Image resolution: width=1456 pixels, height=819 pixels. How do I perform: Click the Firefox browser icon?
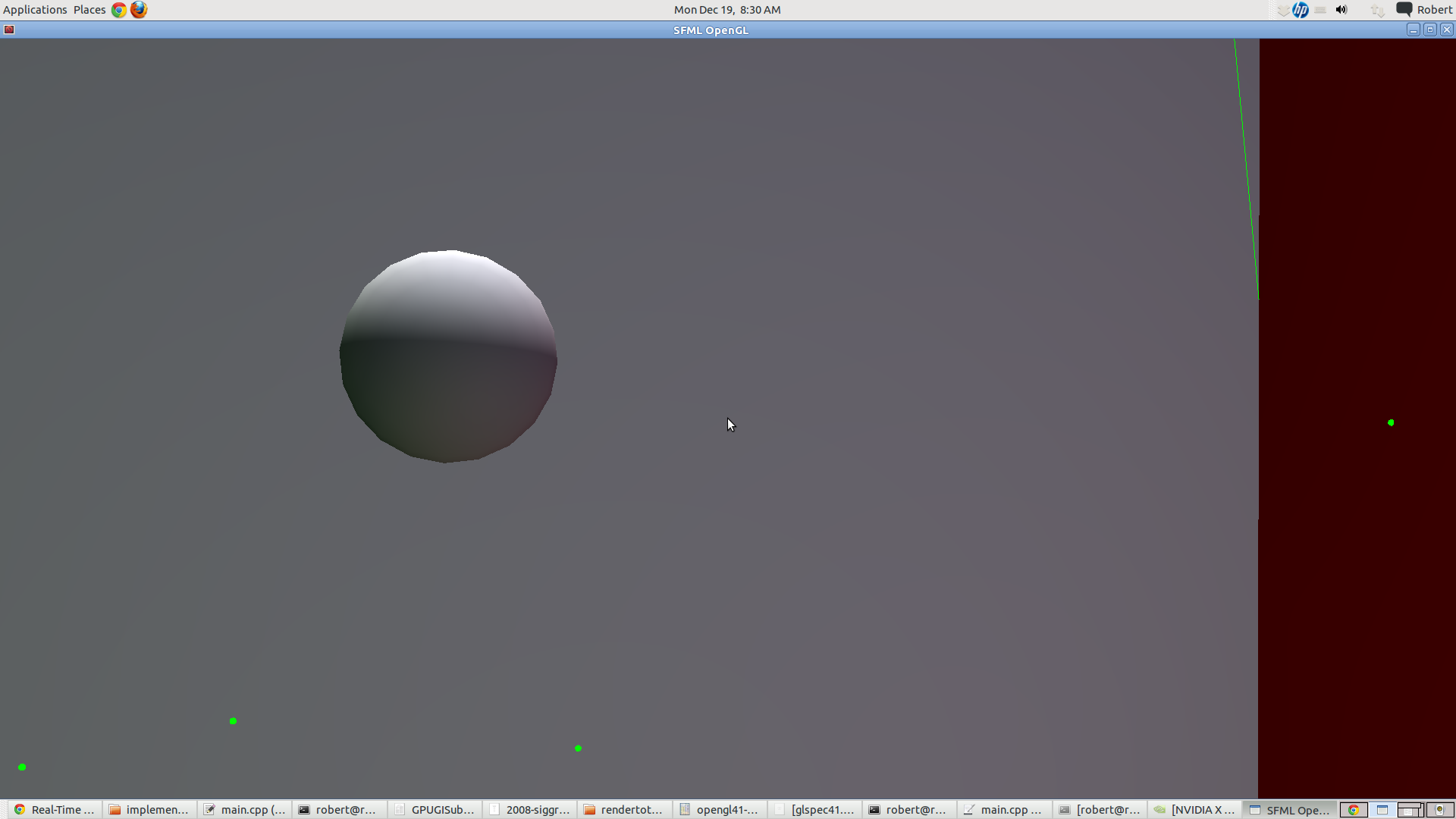coord(141,10)
